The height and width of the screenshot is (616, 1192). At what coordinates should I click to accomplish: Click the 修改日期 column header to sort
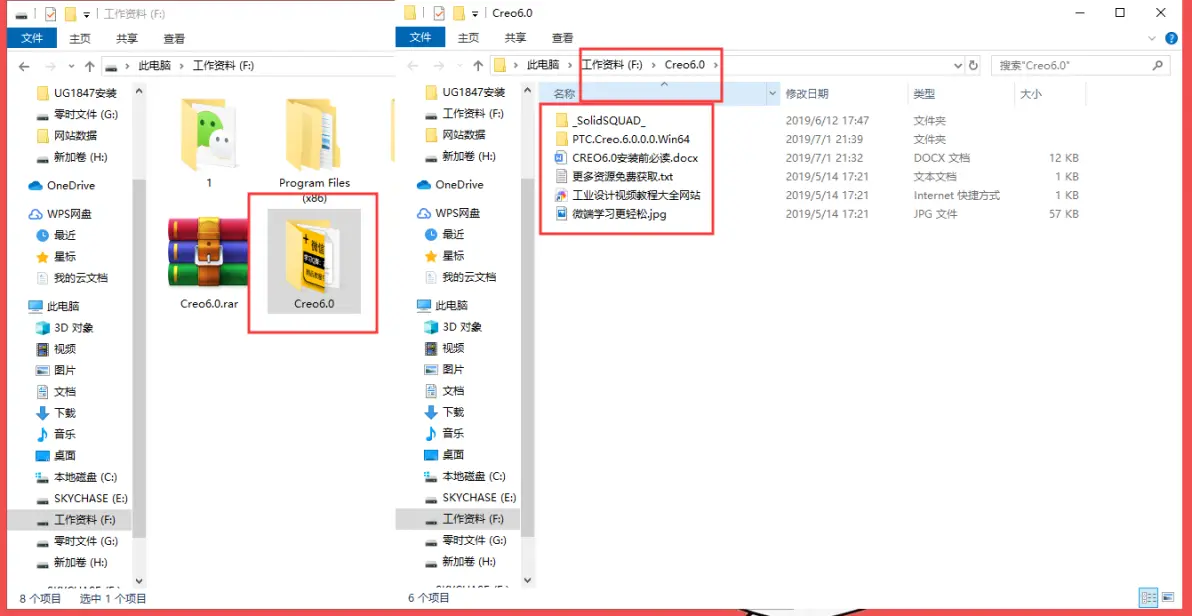[807, 94]
